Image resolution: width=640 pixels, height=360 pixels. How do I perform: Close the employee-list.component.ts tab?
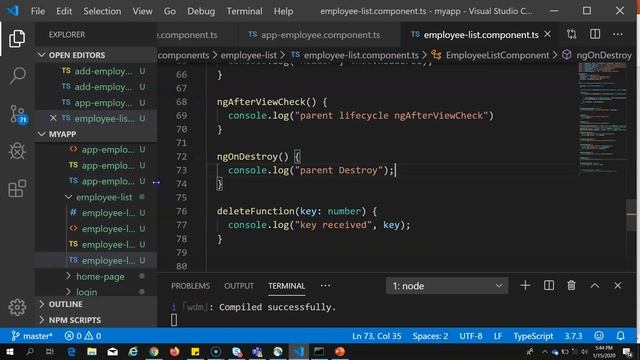point(548,34)
